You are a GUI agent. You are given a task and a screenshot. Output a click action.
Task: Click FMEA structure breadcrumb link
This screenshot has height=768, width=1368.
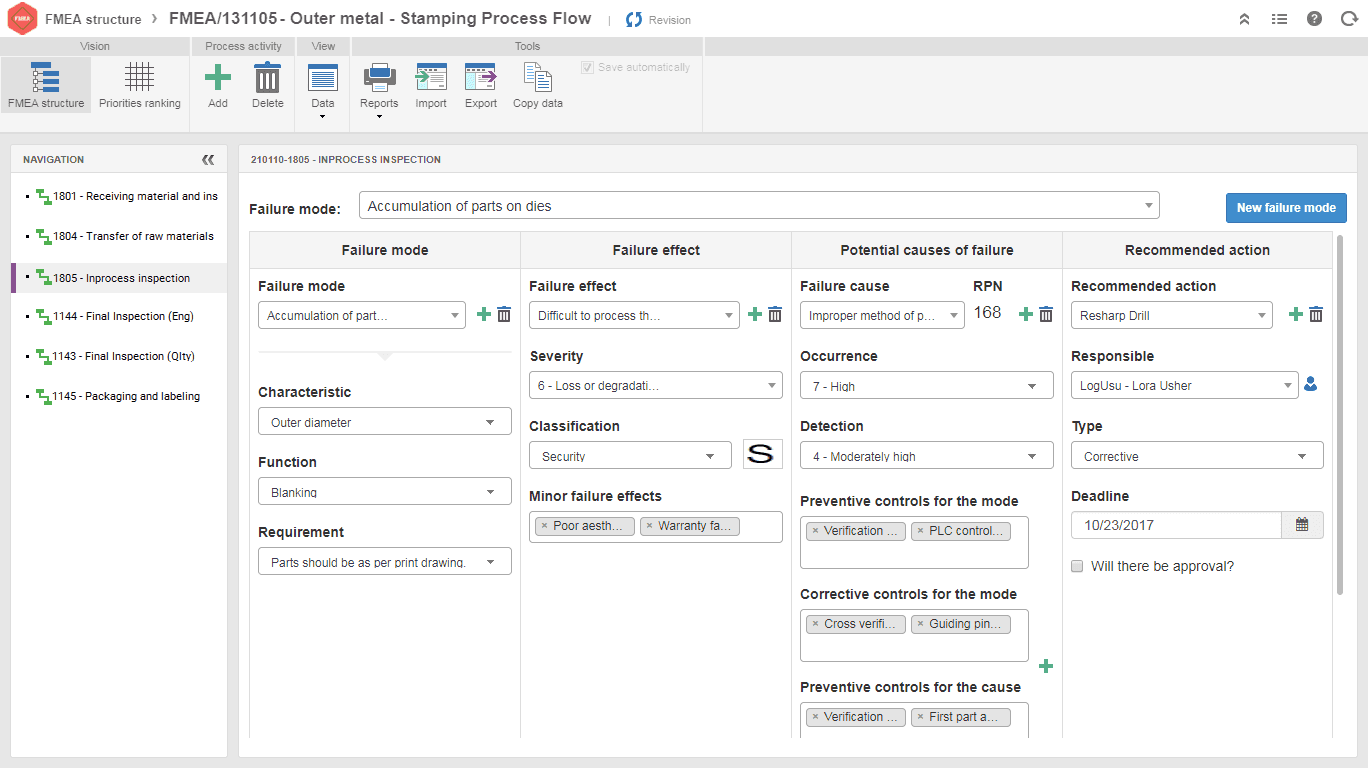click(x=93, y=19)
